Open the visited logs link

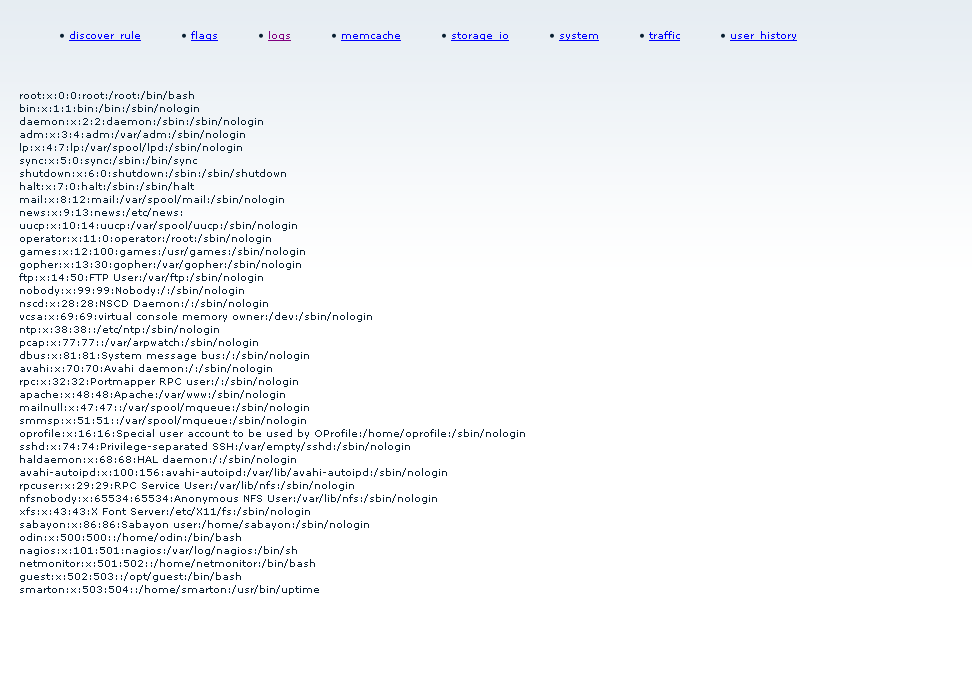point(279,36)
